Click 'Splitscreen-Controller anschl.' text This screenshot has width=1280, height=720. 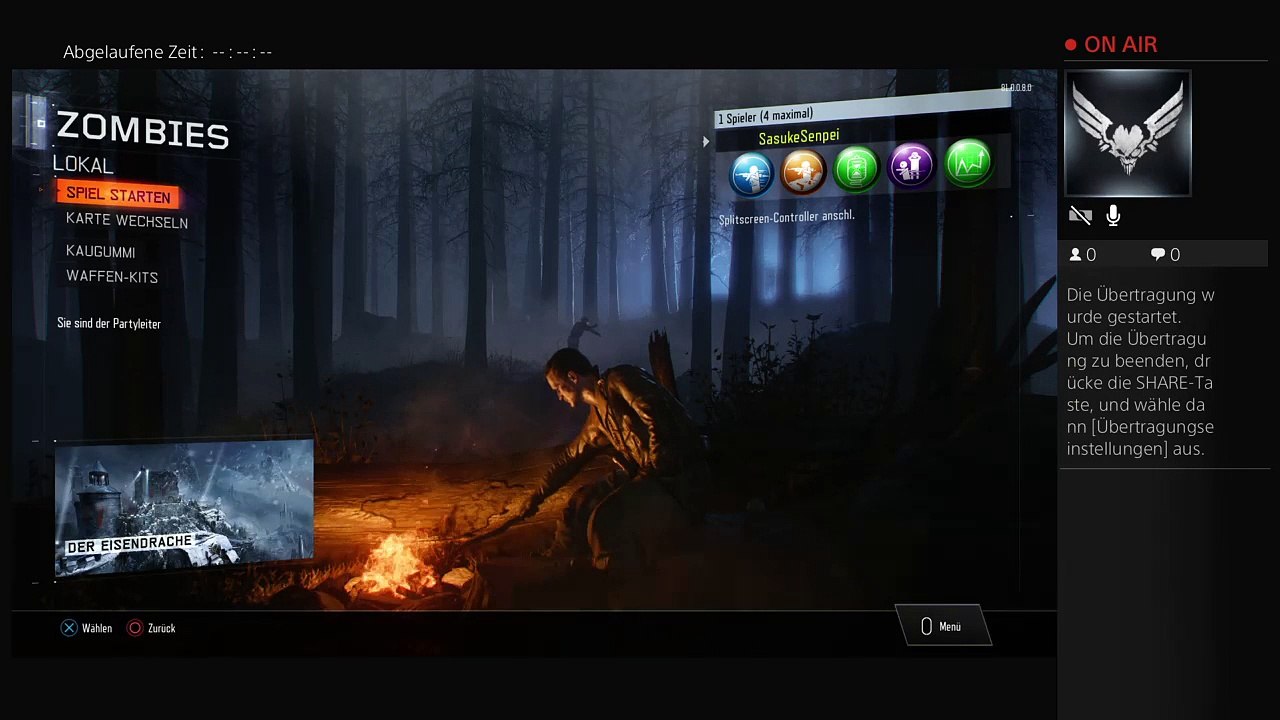tap(787, 217)
